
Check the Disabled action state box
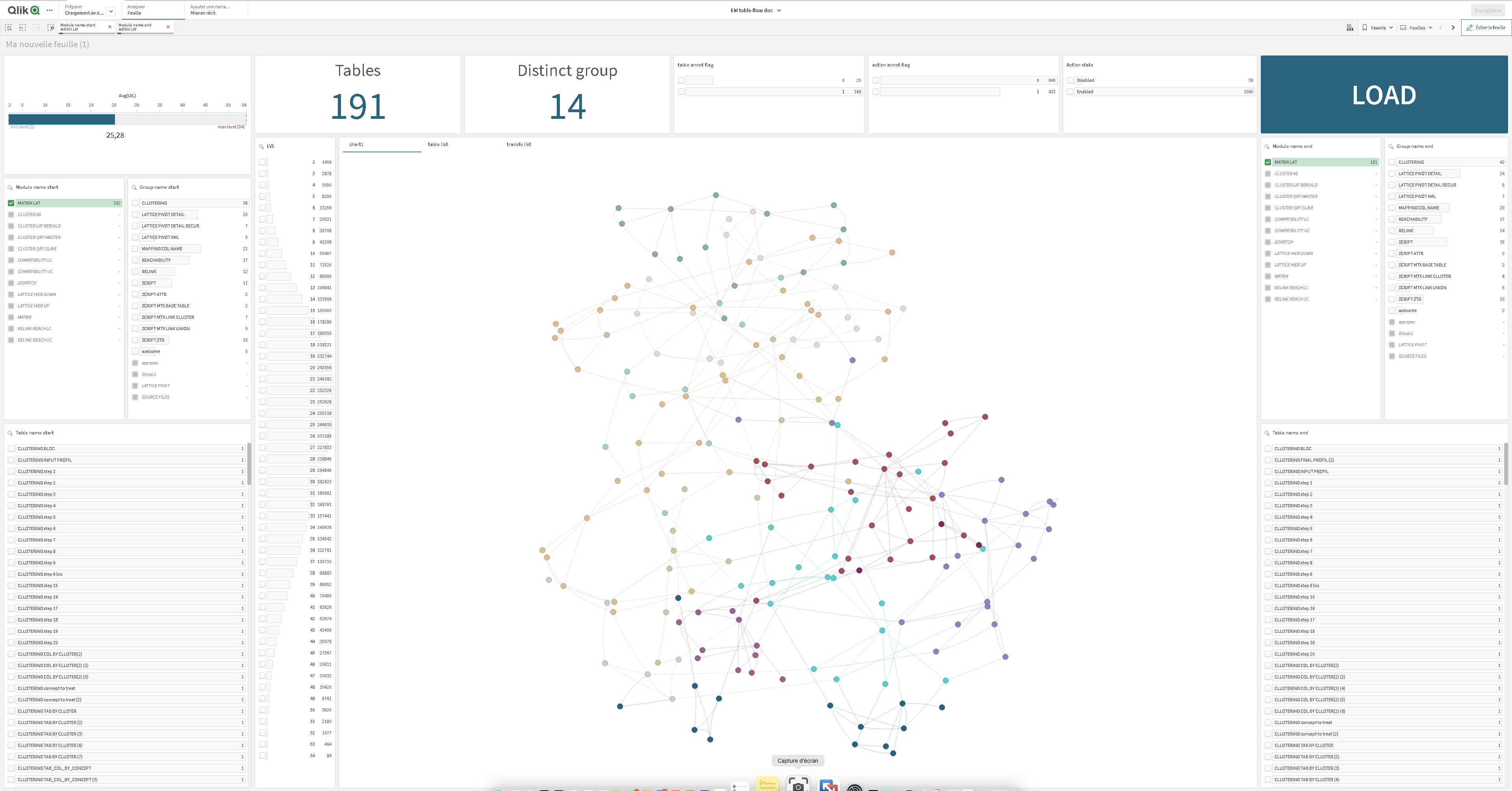coord(1070,80)
